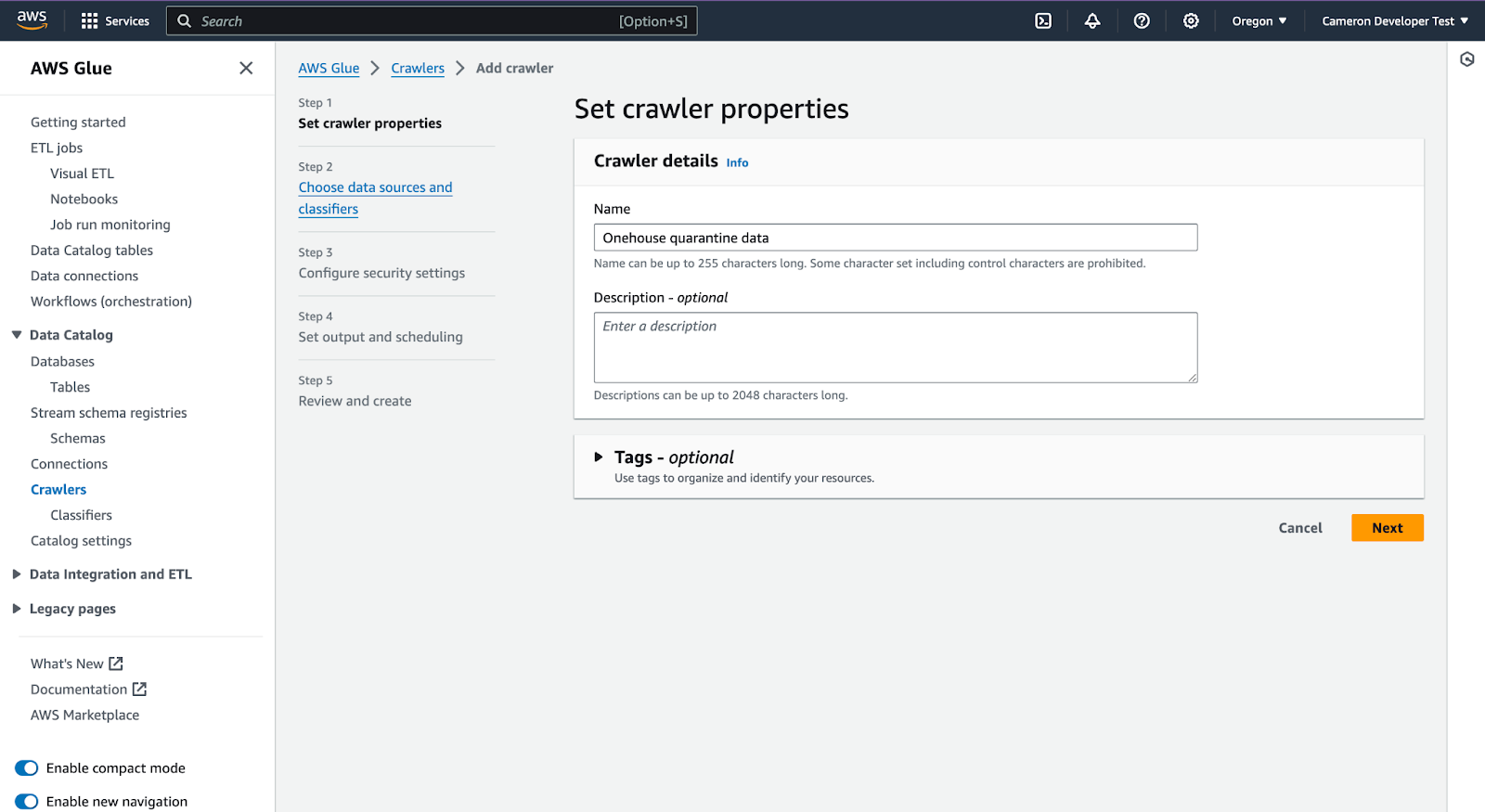Image resolution: width=1485 pixels, height=812 pixels.
Task: Open Data Catalog tables in sidebar
Action: [x=92, y=251]
